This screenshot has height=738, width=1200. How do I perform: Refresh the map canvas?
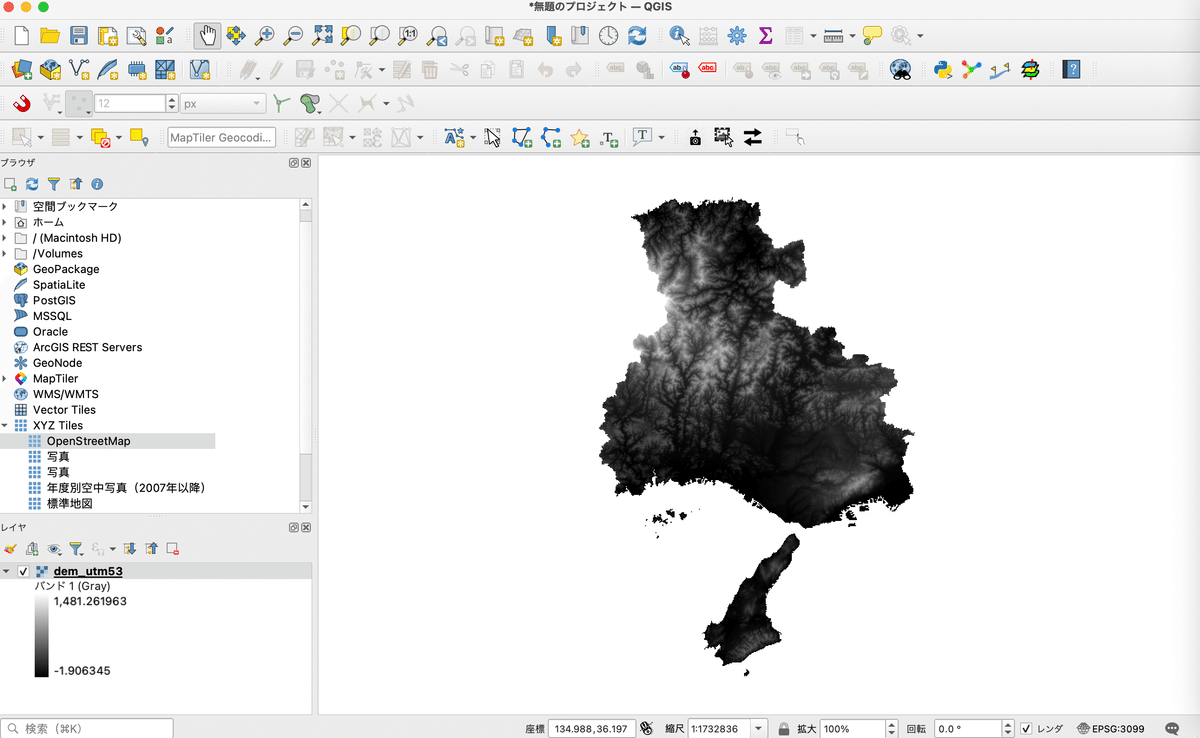[639, 35]
